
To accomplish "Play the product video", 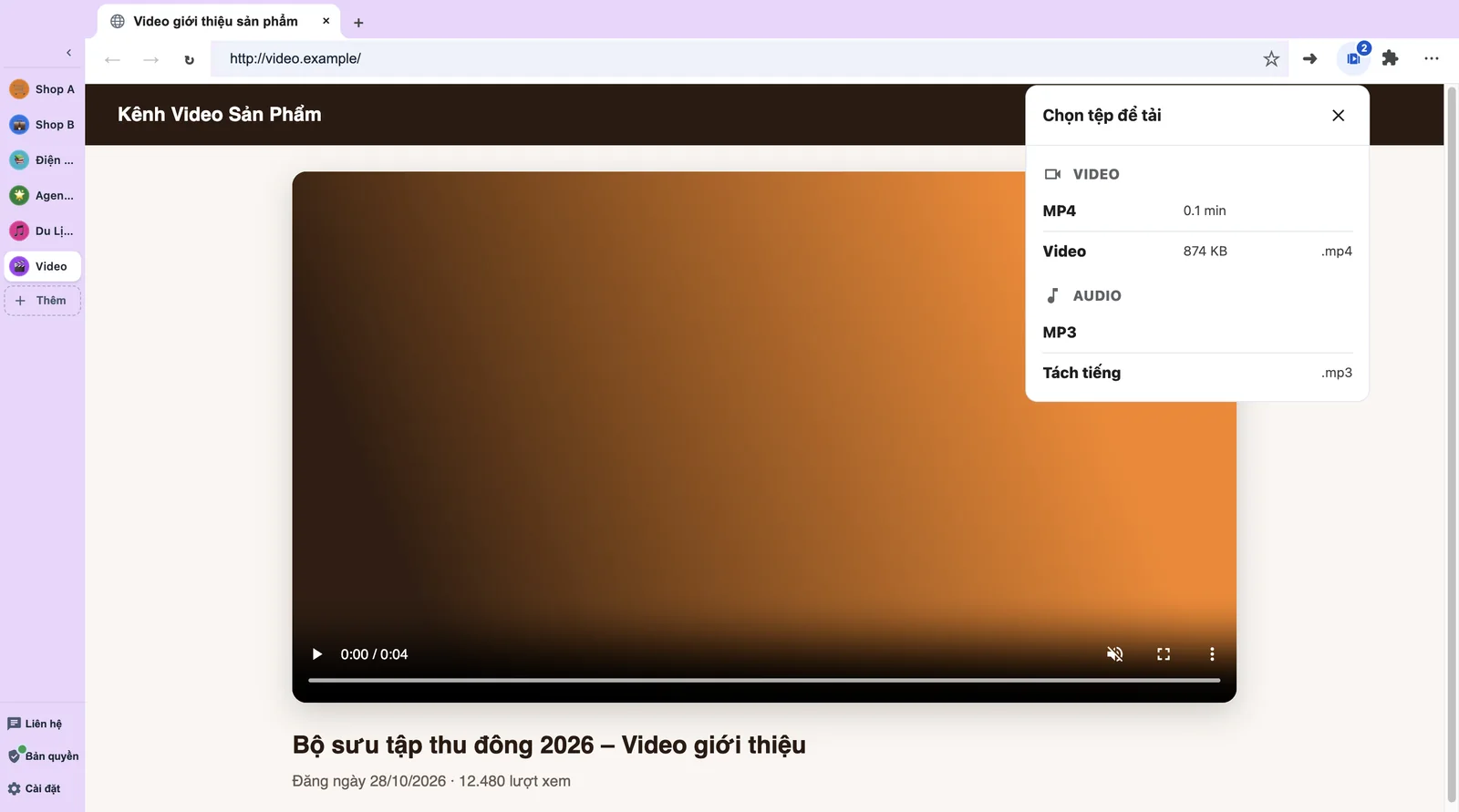I will [x=317, y=654].
